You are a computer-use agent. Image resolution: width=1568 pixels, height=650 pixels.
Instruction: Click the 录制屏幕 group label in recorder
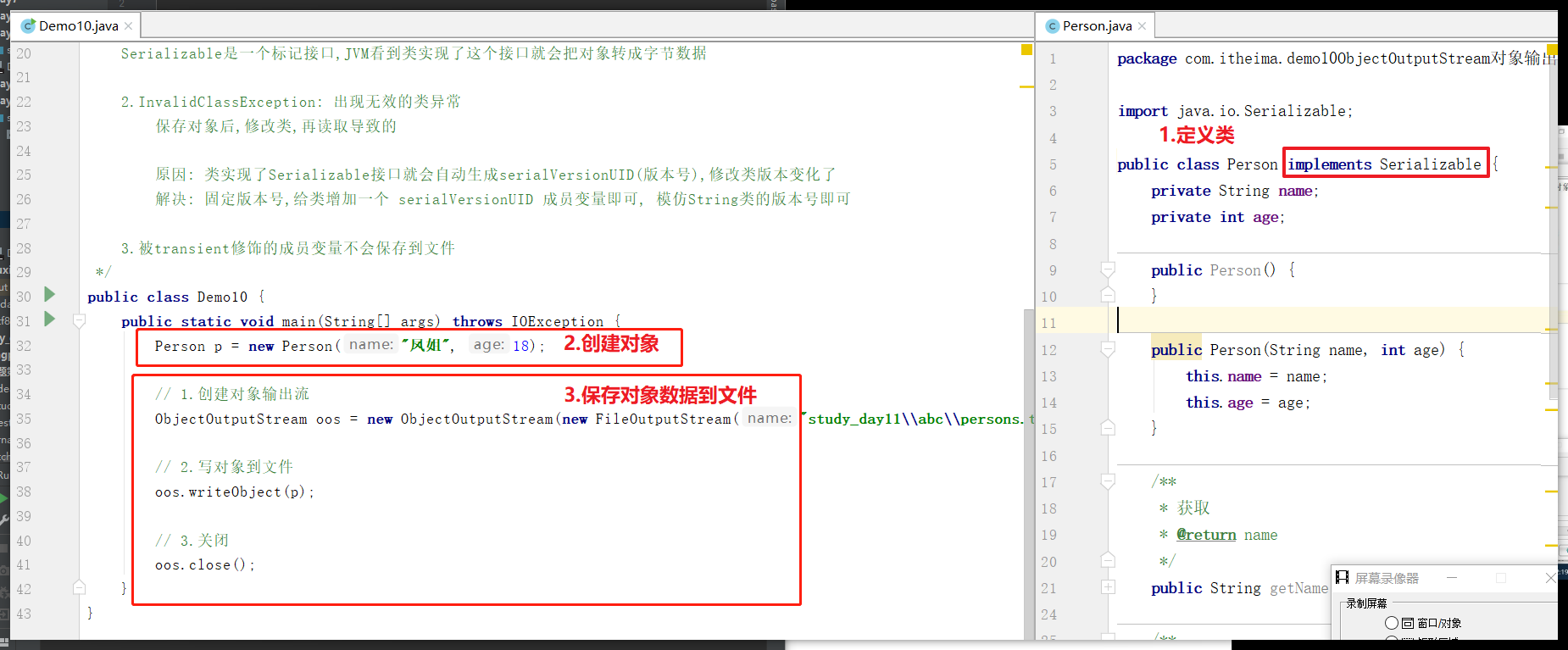pyautogui.click(x=1366, y=603)
